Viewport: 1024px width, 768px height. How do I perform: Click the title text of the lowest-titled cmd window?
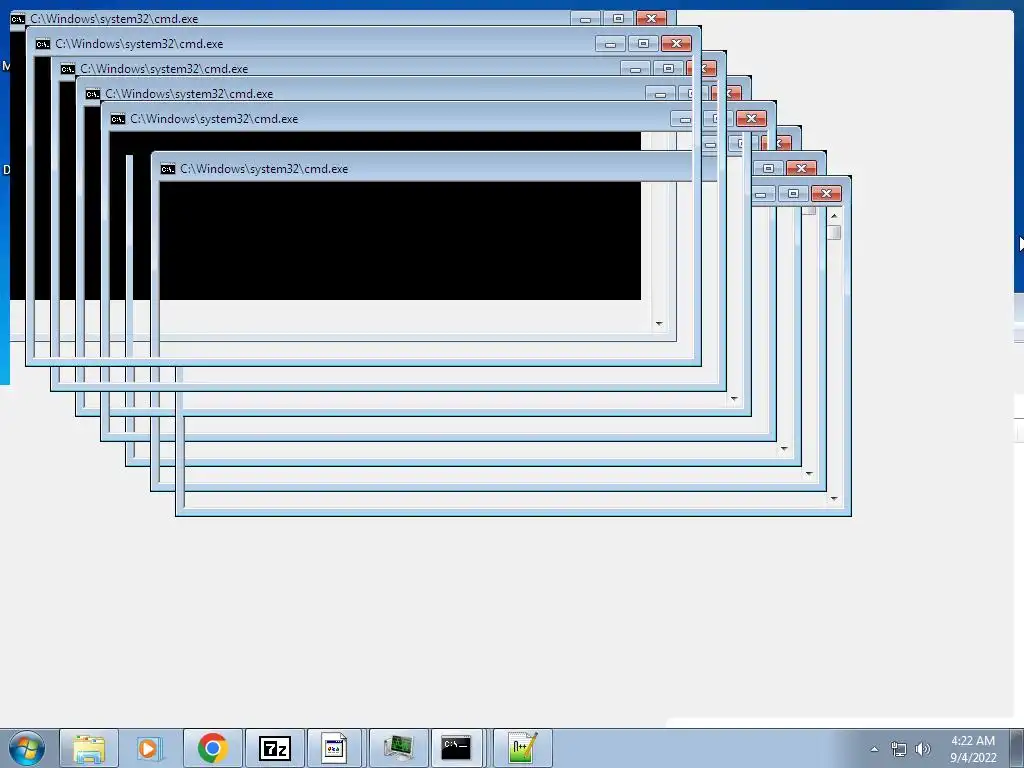click(264, 168)
